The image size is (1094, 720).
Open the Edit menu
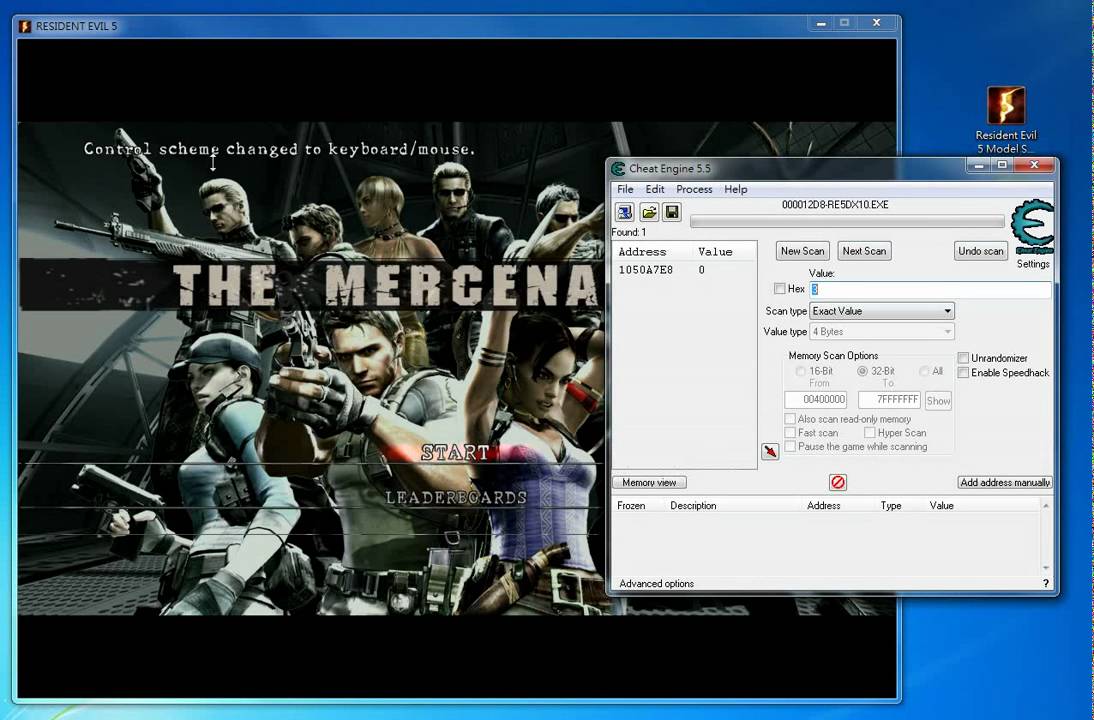tap(654, 189)
